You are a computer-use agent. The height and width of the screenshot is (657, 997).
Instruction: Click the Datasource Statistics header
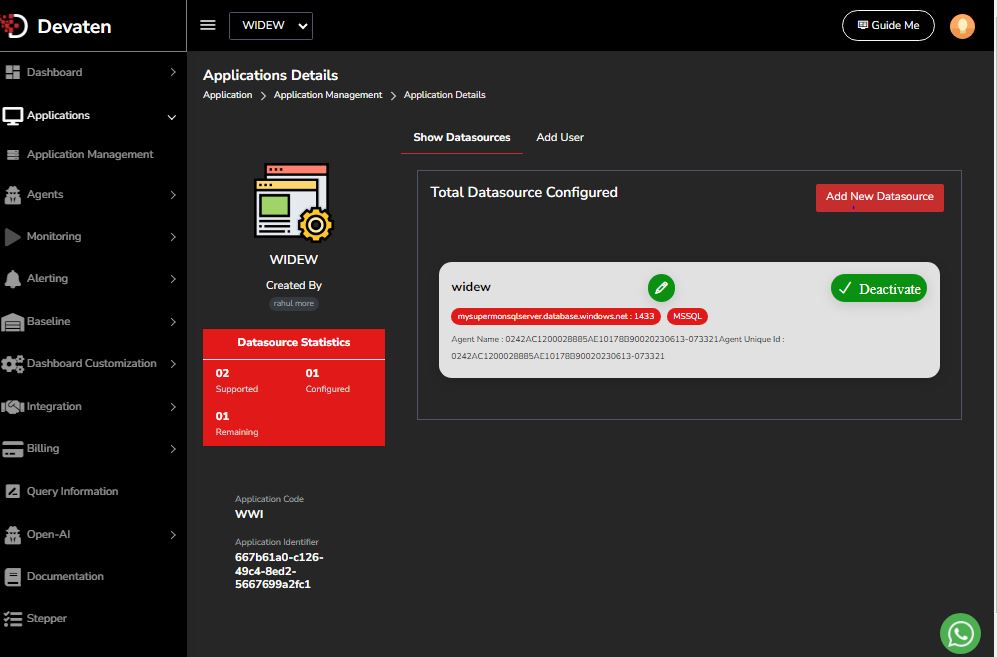pos(294,342)
